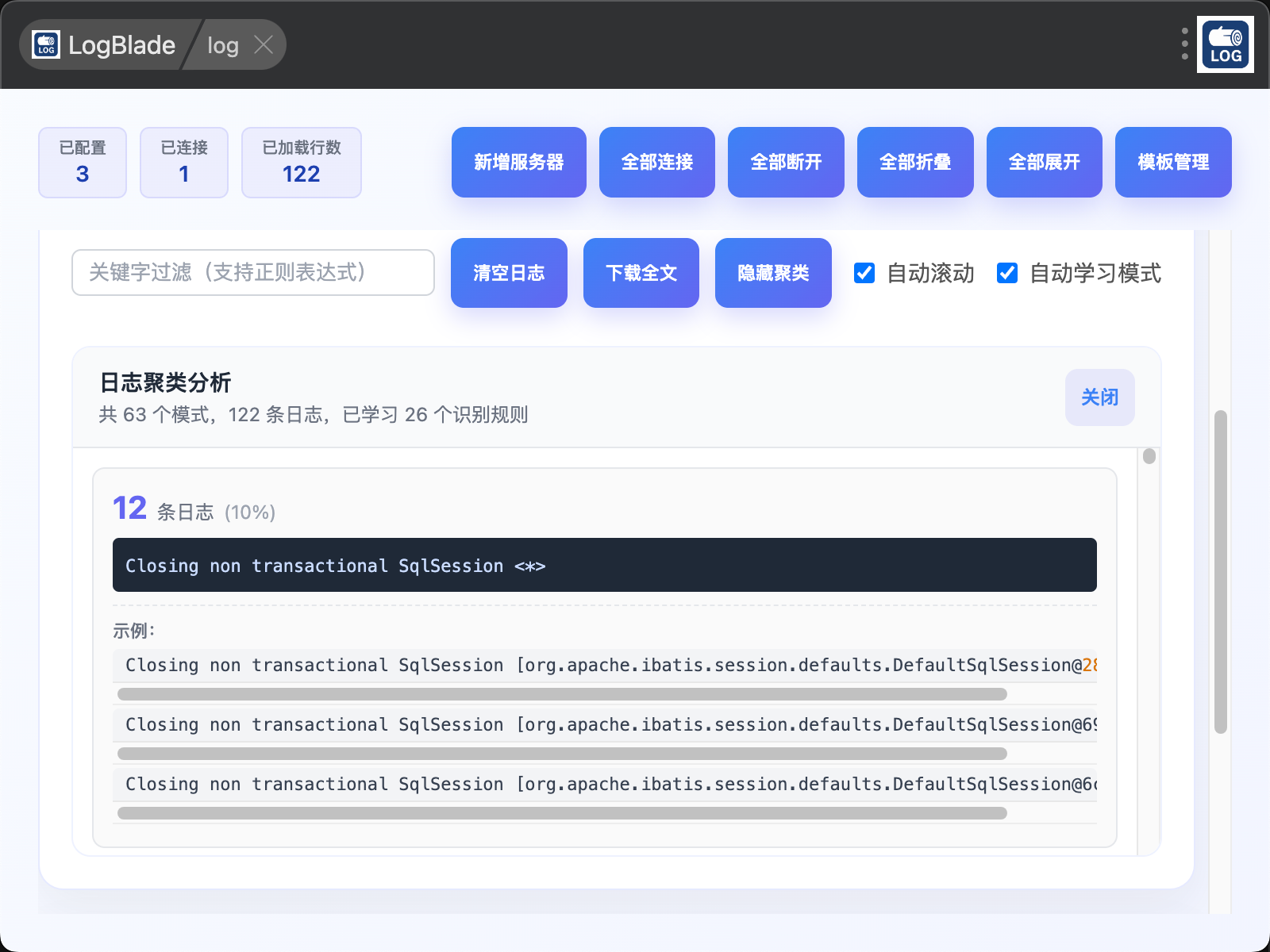Disable the 自动学习模式 checkbox
The width and height of the screenshot is (1270, 952).
1007,273
